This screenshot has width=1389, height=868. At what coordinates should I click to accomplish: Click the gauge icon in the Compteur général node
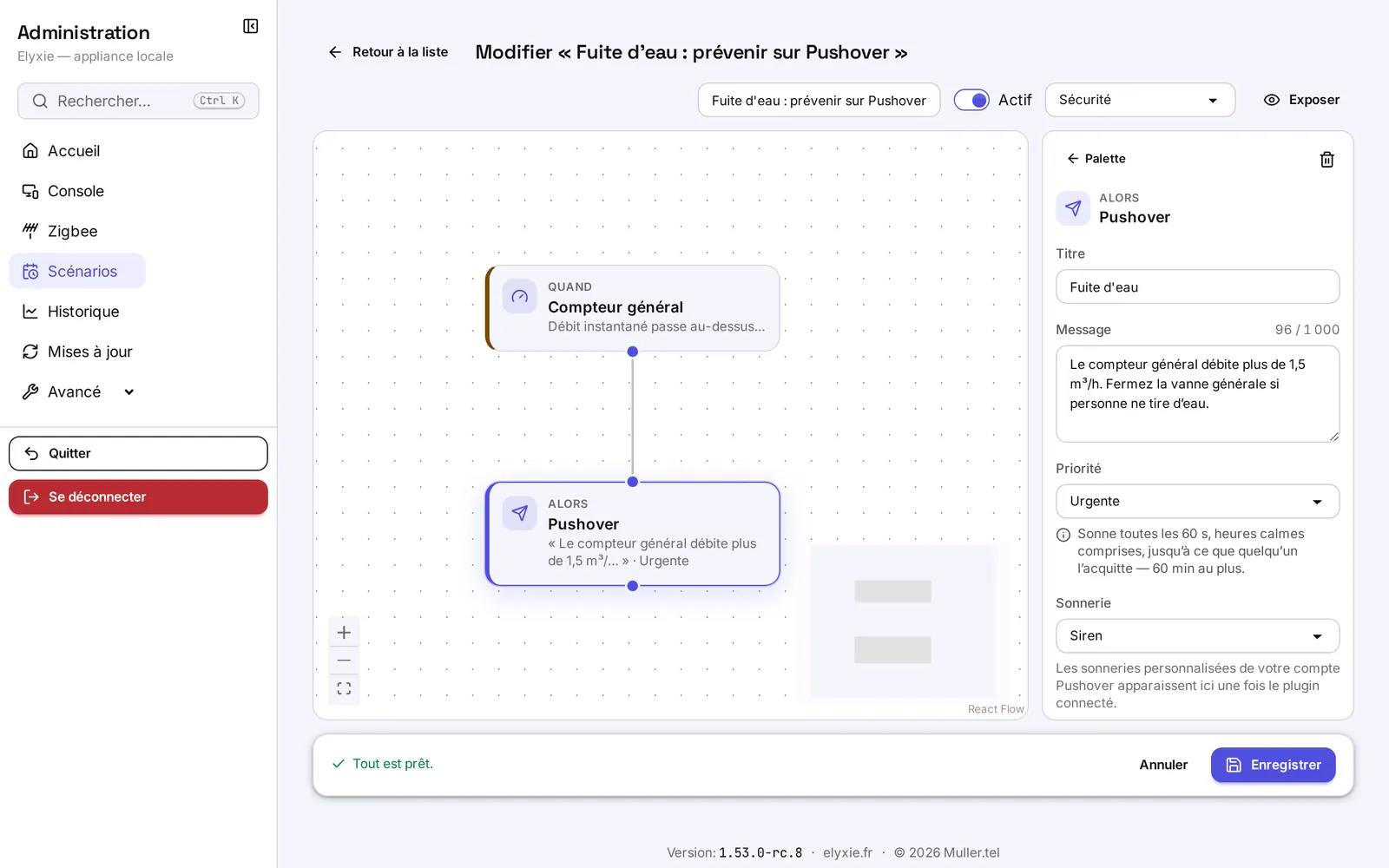(519, 296)
